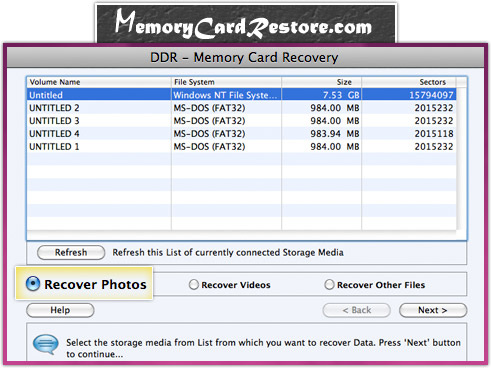Click the Refresh button
The height and width of the screenshot is (368, 491).
click(x=71, y=253)
